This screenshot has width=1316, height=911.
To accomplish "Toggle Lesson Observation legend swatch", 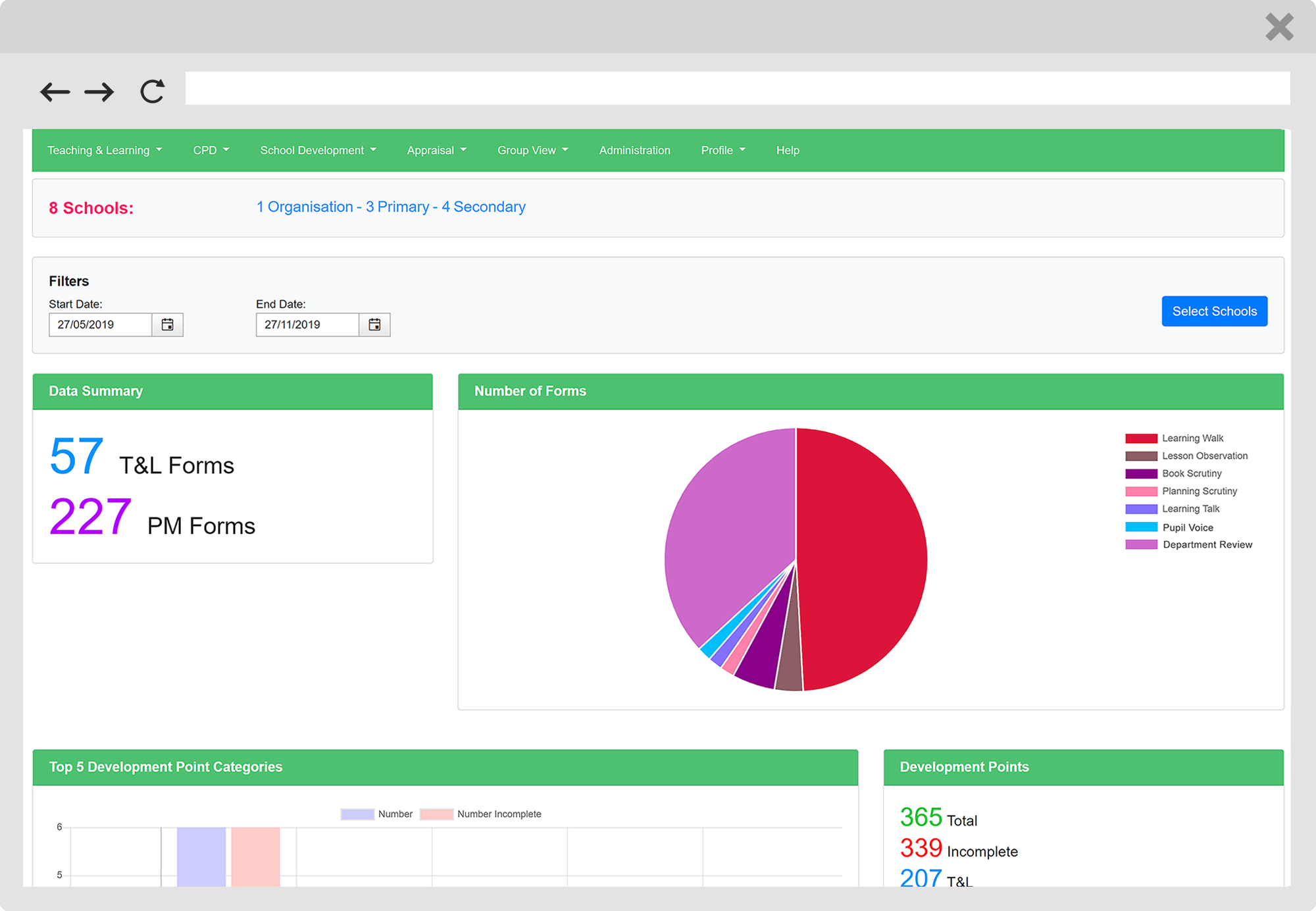I will pos(1141,456).
